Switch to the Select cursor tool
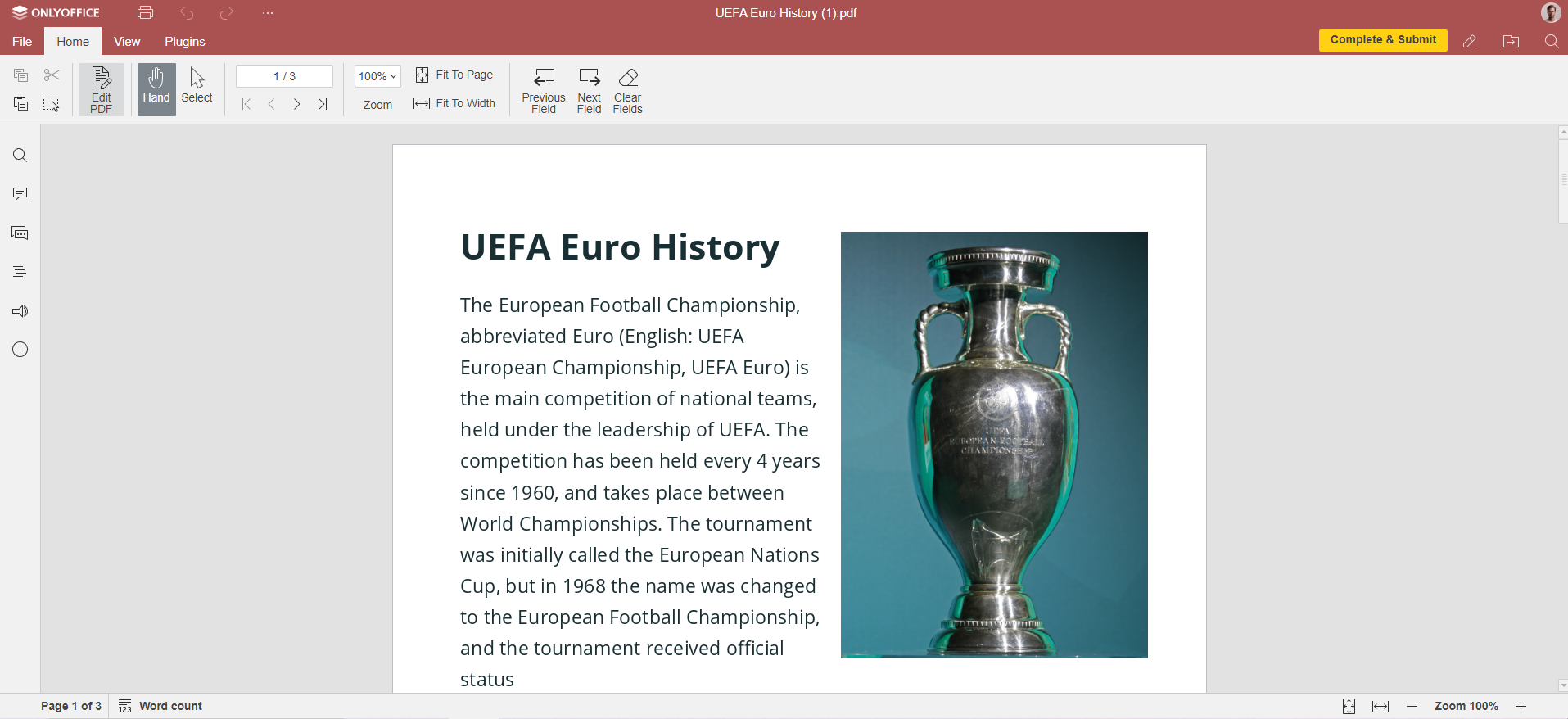Image resolution: width=1568 pixels, height=719 pixels. coord(197,86)
